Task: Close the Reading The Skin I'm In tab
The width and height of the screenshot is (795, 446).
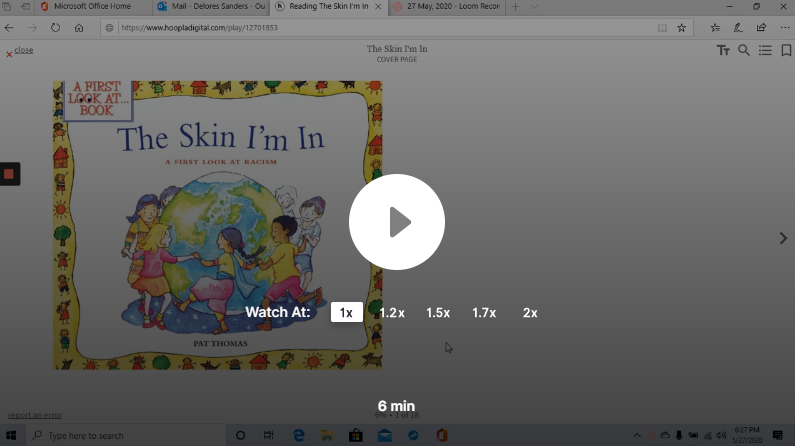Action: (x=378, y=7)
